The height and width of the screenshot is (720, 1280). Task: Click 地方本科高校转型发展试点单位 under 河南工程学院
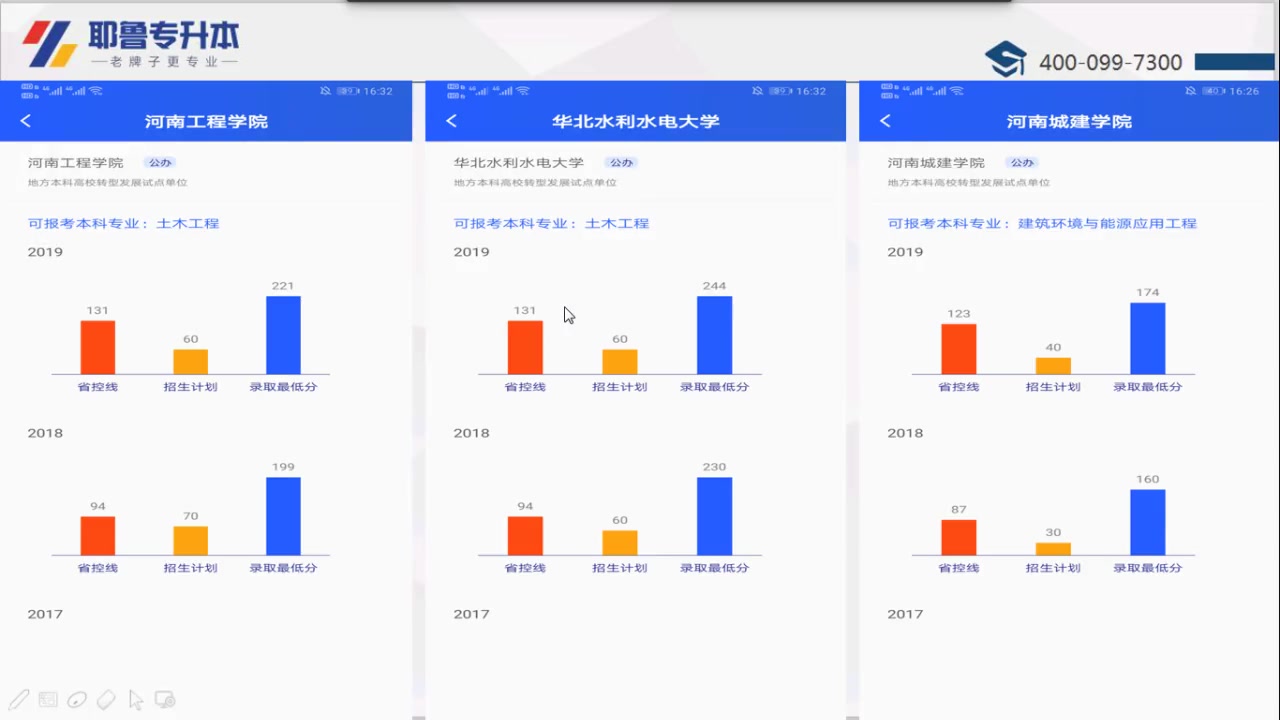click(x=108, y=183)
